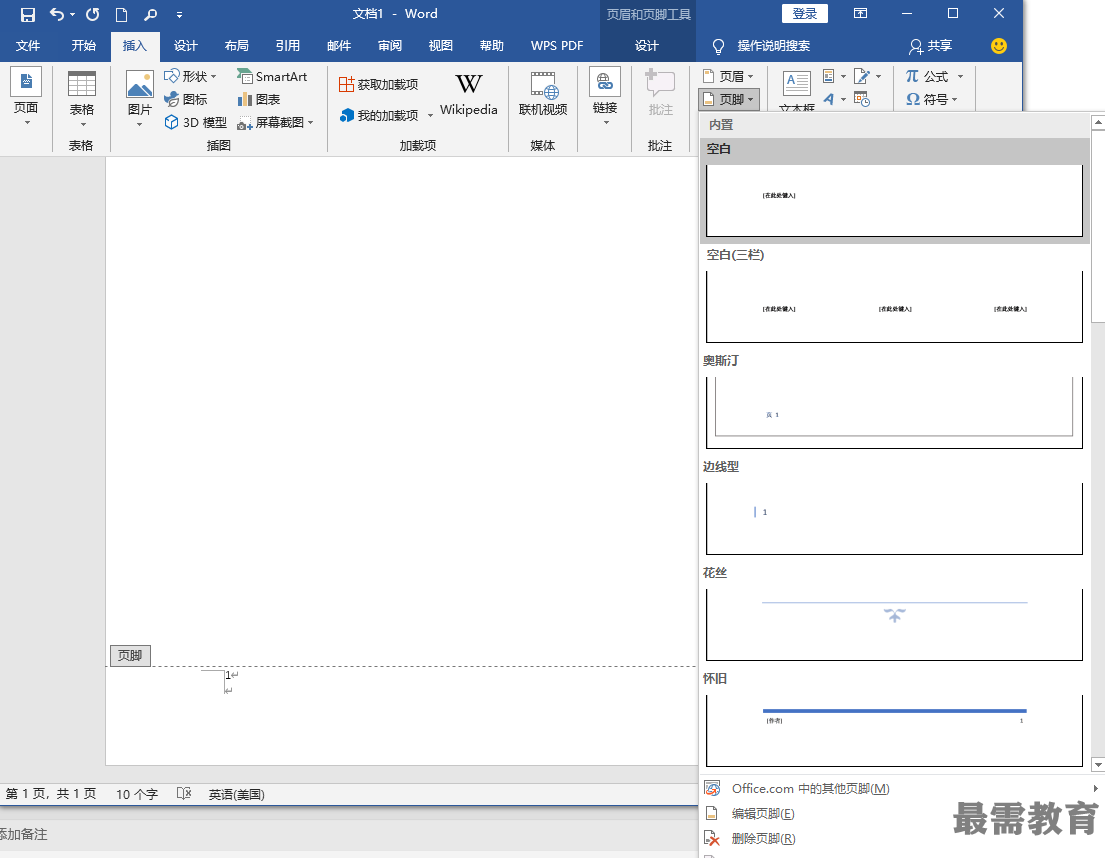Switch to the Home (开始) tab
Viewport: 1105px width, 858px height.
(x=83, y=46)
